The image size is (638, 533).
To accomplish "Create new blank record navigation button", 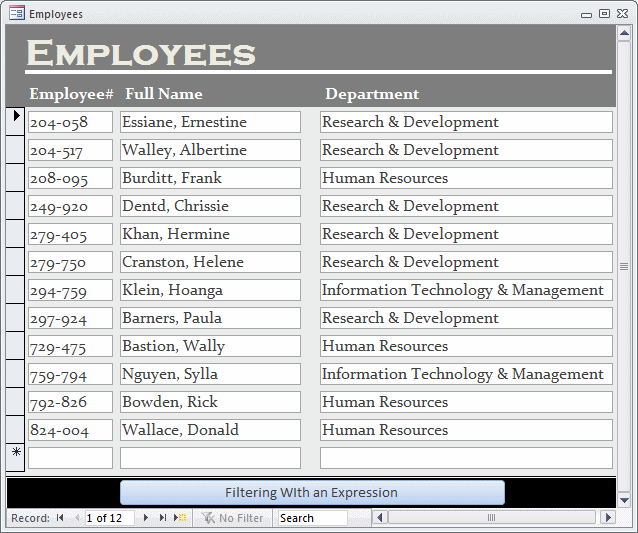I will click(x=180, y=518).
